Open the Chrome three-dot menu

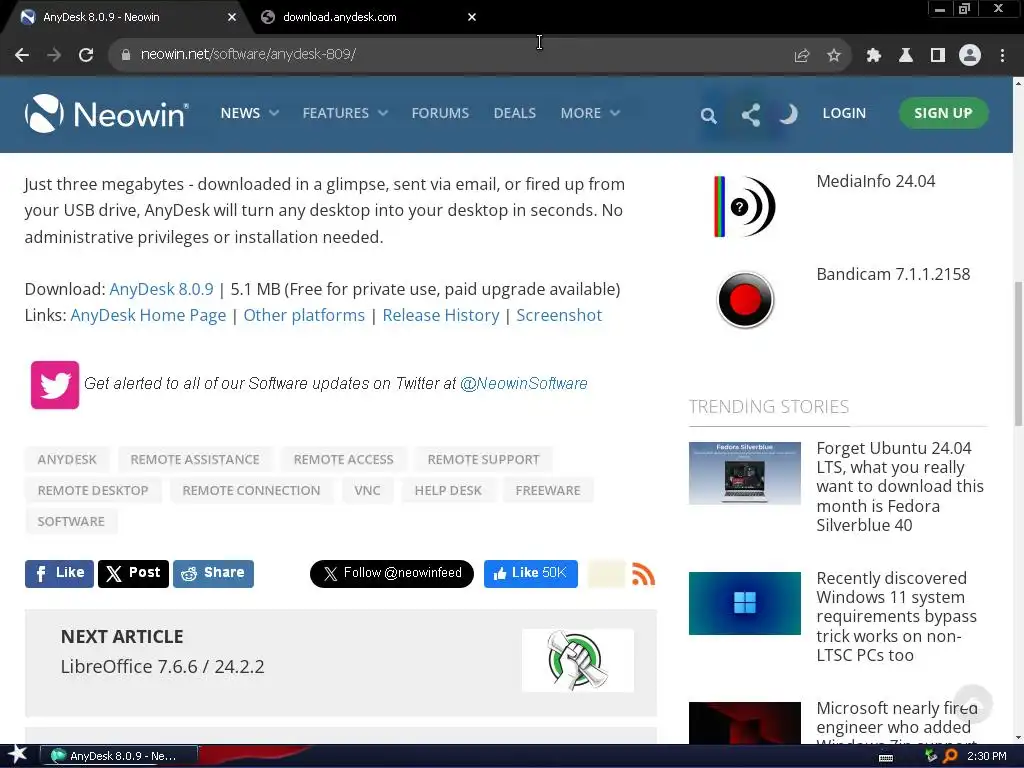(1002, 56)
